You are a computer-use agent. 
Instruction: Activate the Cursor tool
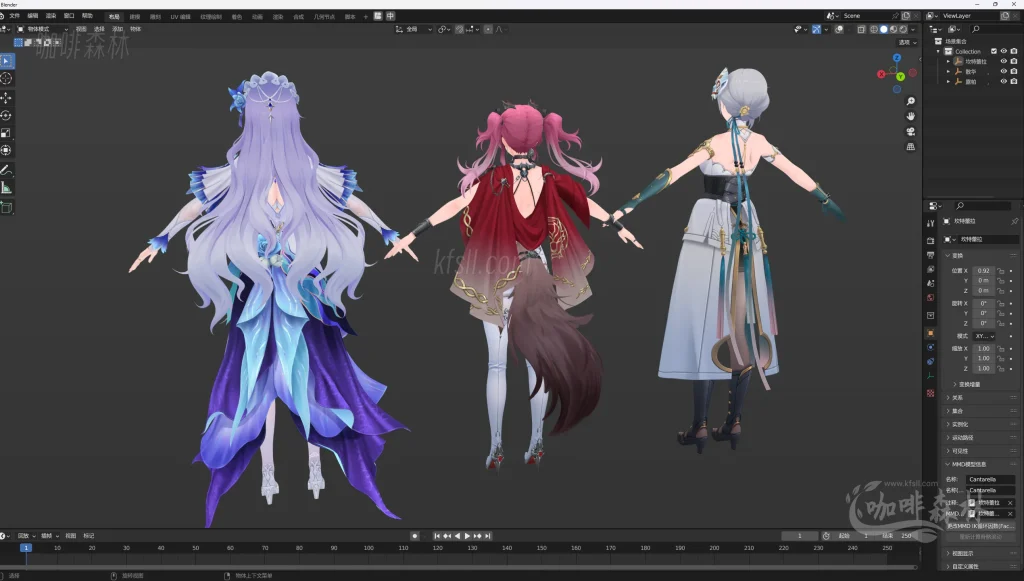coord(7,78)
